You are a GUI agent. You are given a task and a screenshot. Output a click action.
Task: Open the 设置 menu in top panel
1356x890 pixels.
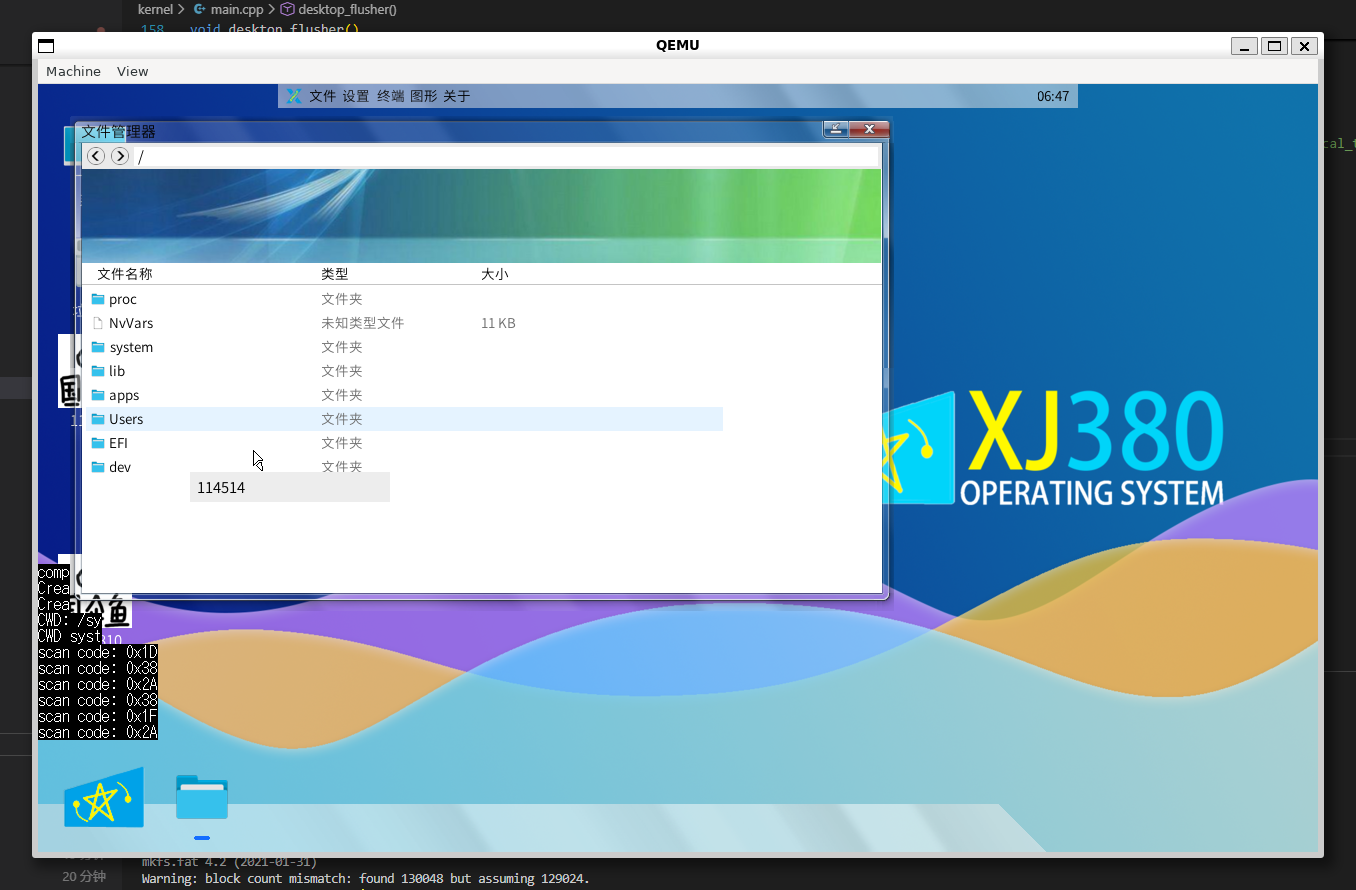[x=356, y=96]
